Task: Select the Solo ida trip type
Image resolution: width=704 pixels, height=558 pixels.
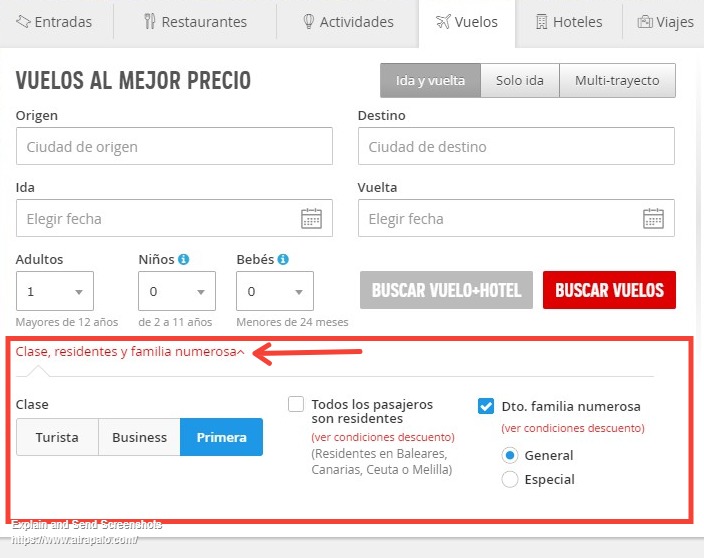Action: 520,80
